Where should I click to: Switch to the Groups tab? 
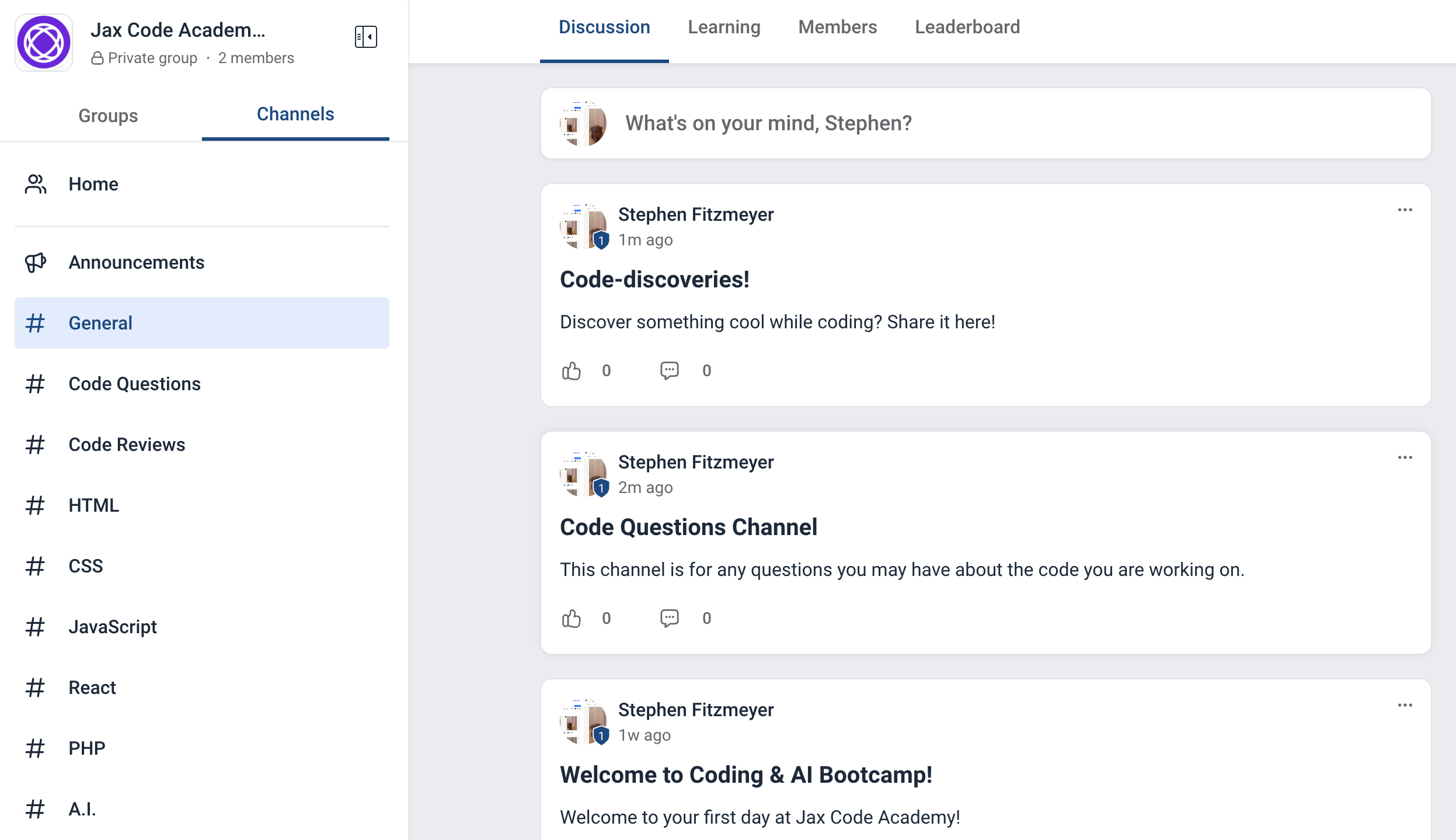click(108, 115)
